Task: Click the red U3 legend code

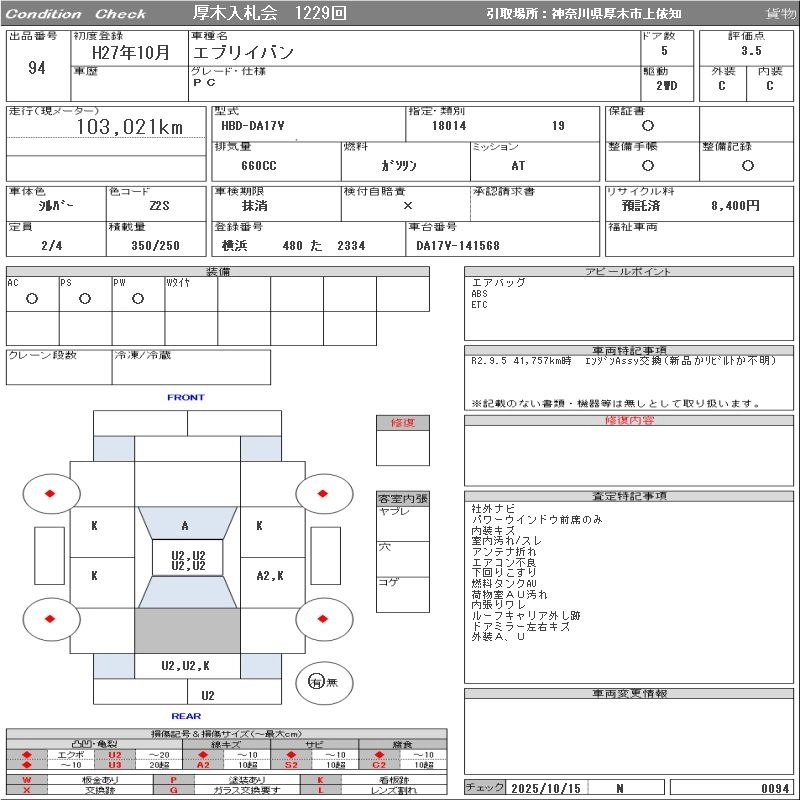Action: click(x=115, y=765)
